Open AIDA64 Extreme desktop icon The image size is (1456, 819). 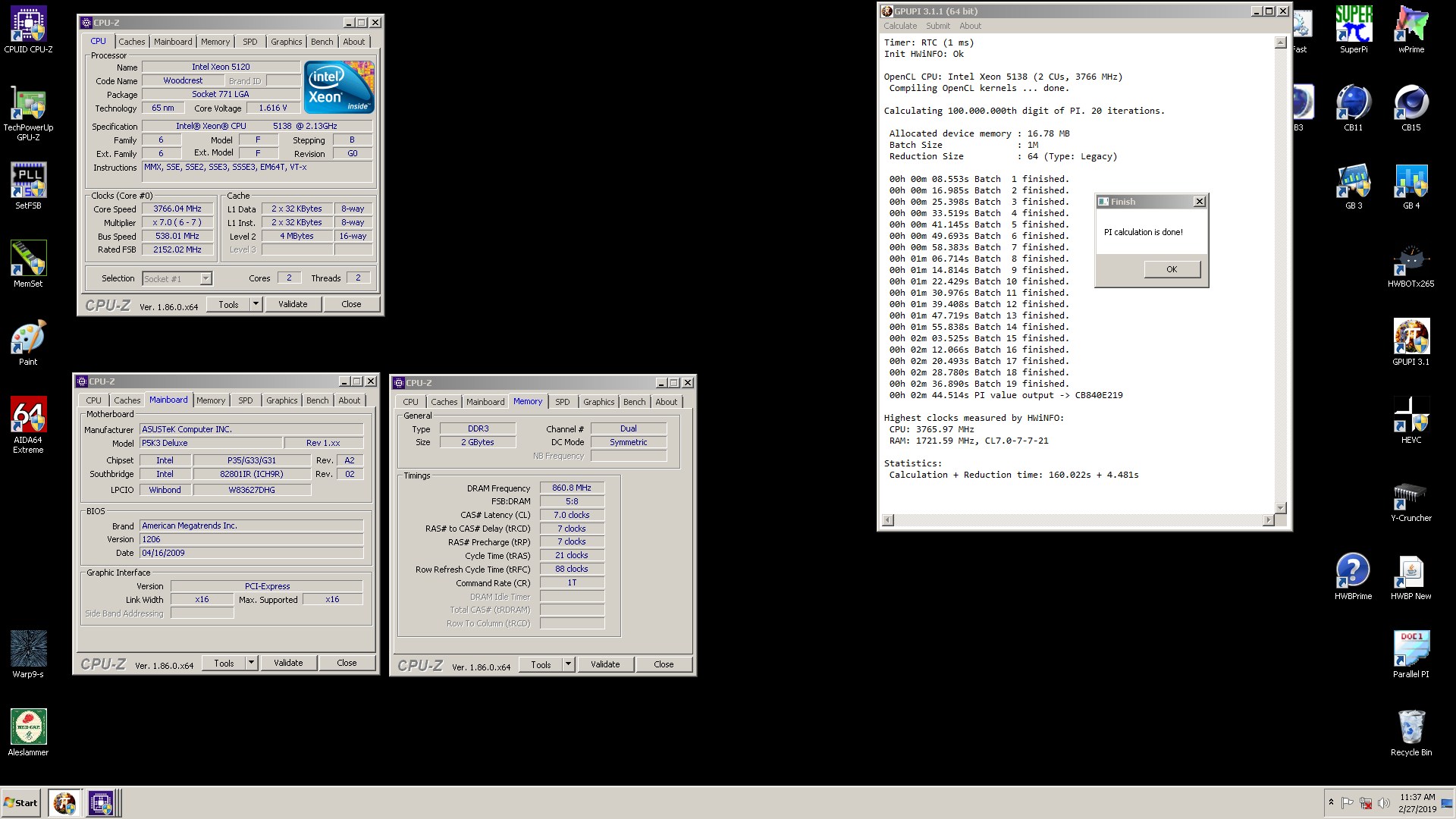(x=28, y=425)
